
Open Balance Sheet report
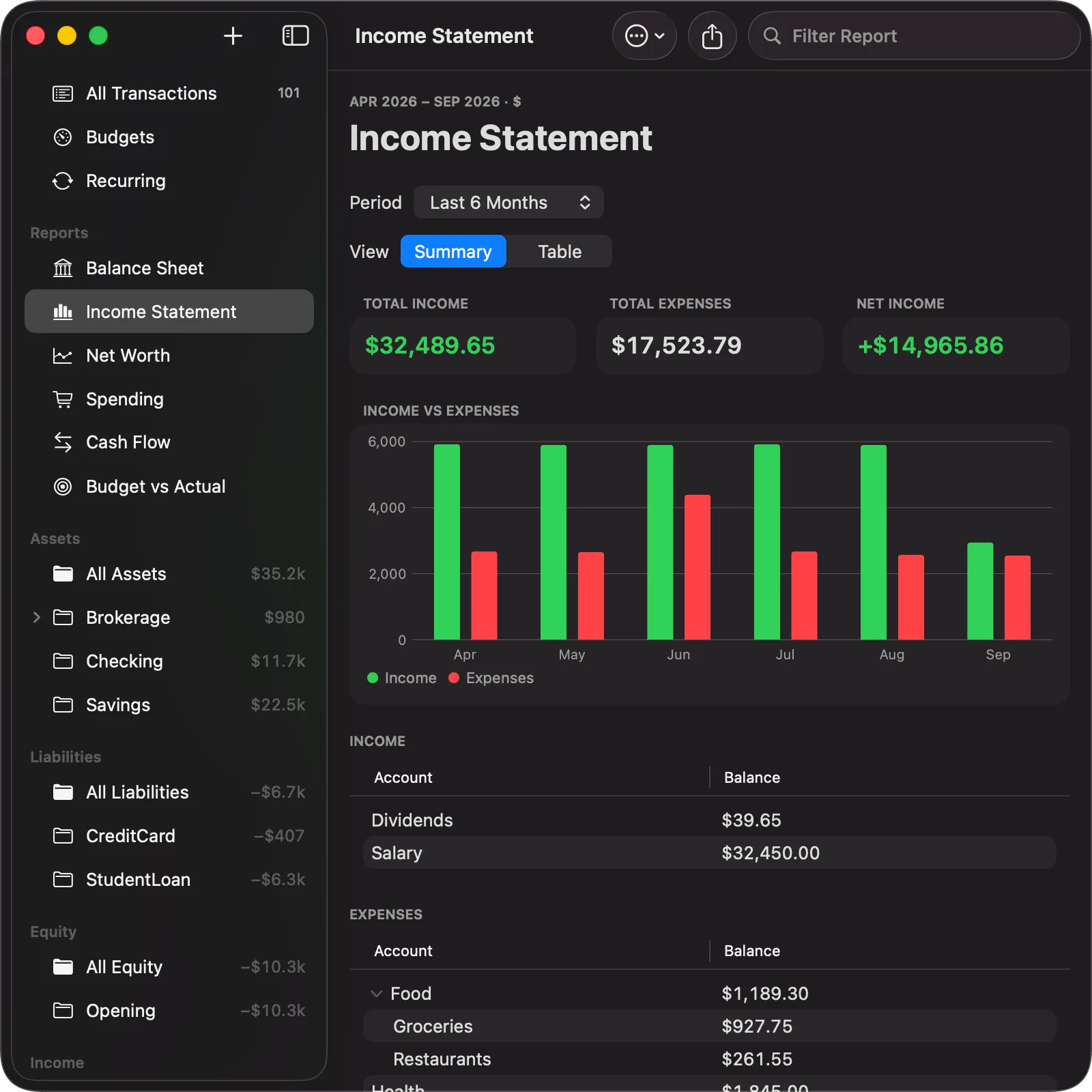(169, 268)
